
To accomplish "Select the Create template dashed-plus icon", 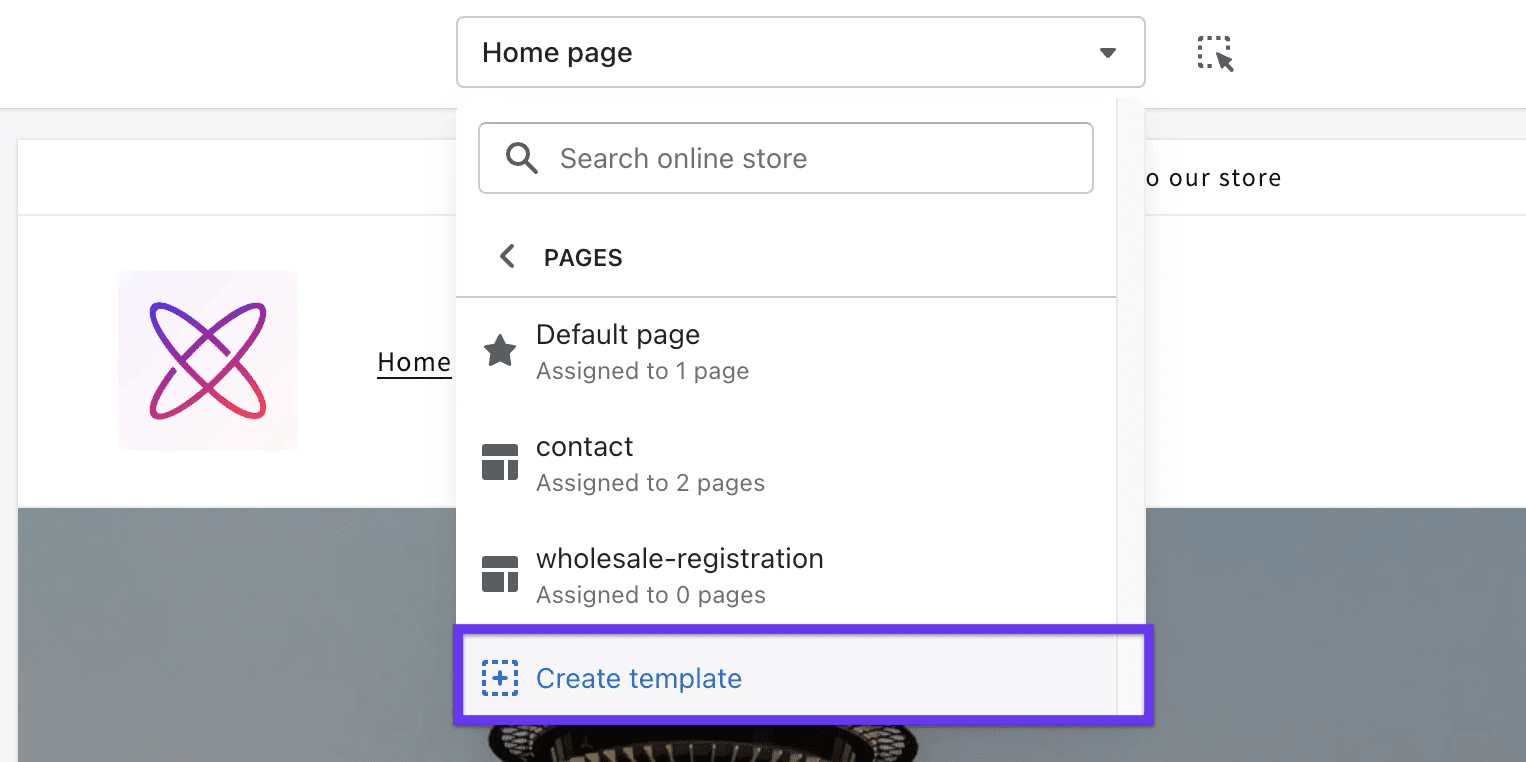I will coord(500,678).
